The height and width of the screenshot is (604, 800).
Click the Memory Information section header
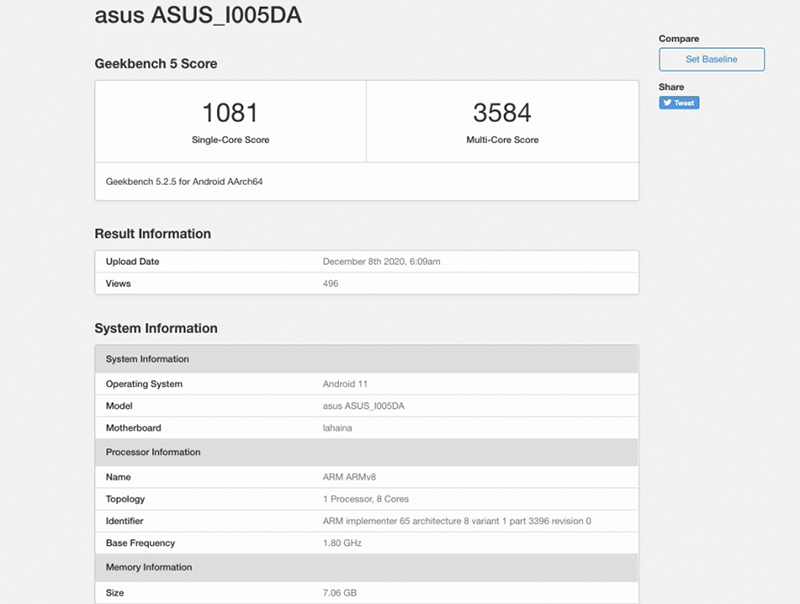[366, 567]
